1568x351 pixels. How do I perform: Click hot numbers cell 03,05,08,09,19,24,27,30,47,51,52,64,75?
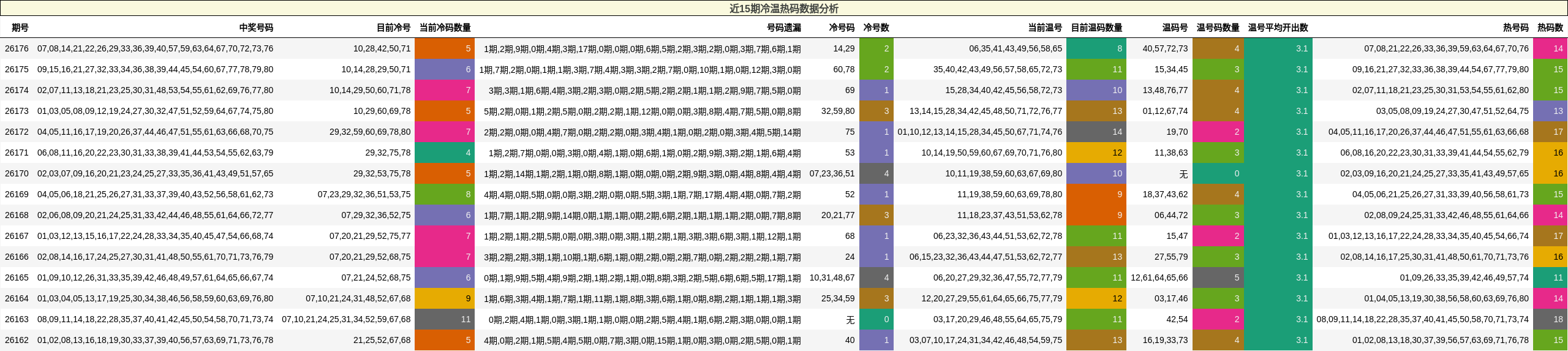[x=1452, y=111]
